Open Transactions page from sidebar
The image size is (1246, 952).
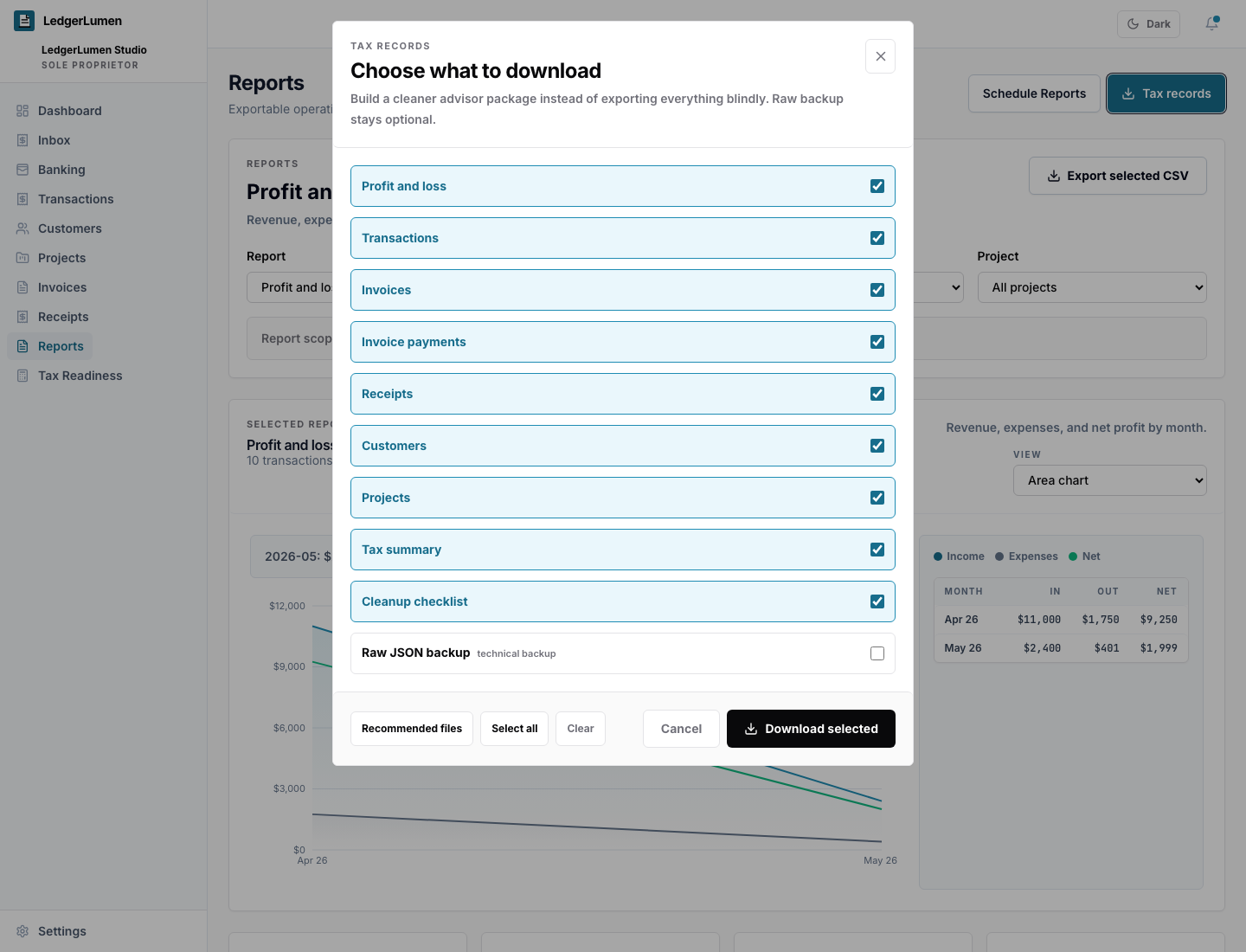(75, 199)
